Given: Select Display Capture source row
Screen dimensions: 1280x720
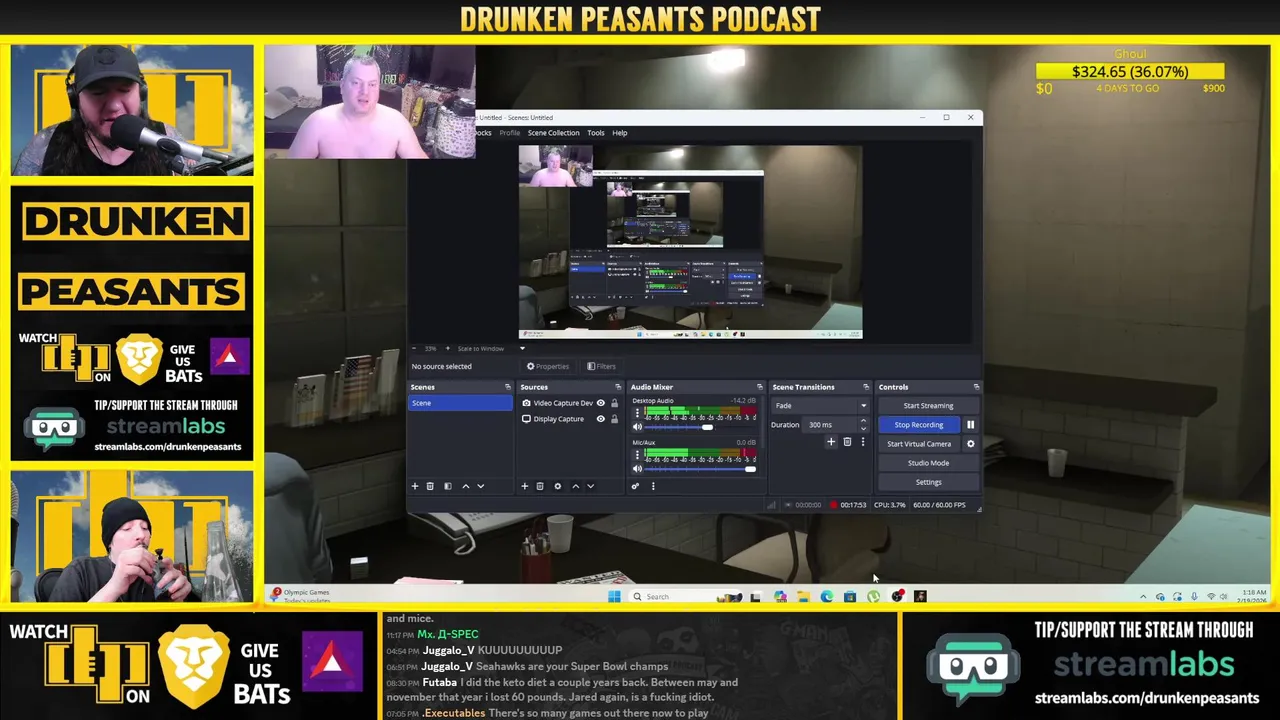Looking at the screenshot, I should coord(570,419).
